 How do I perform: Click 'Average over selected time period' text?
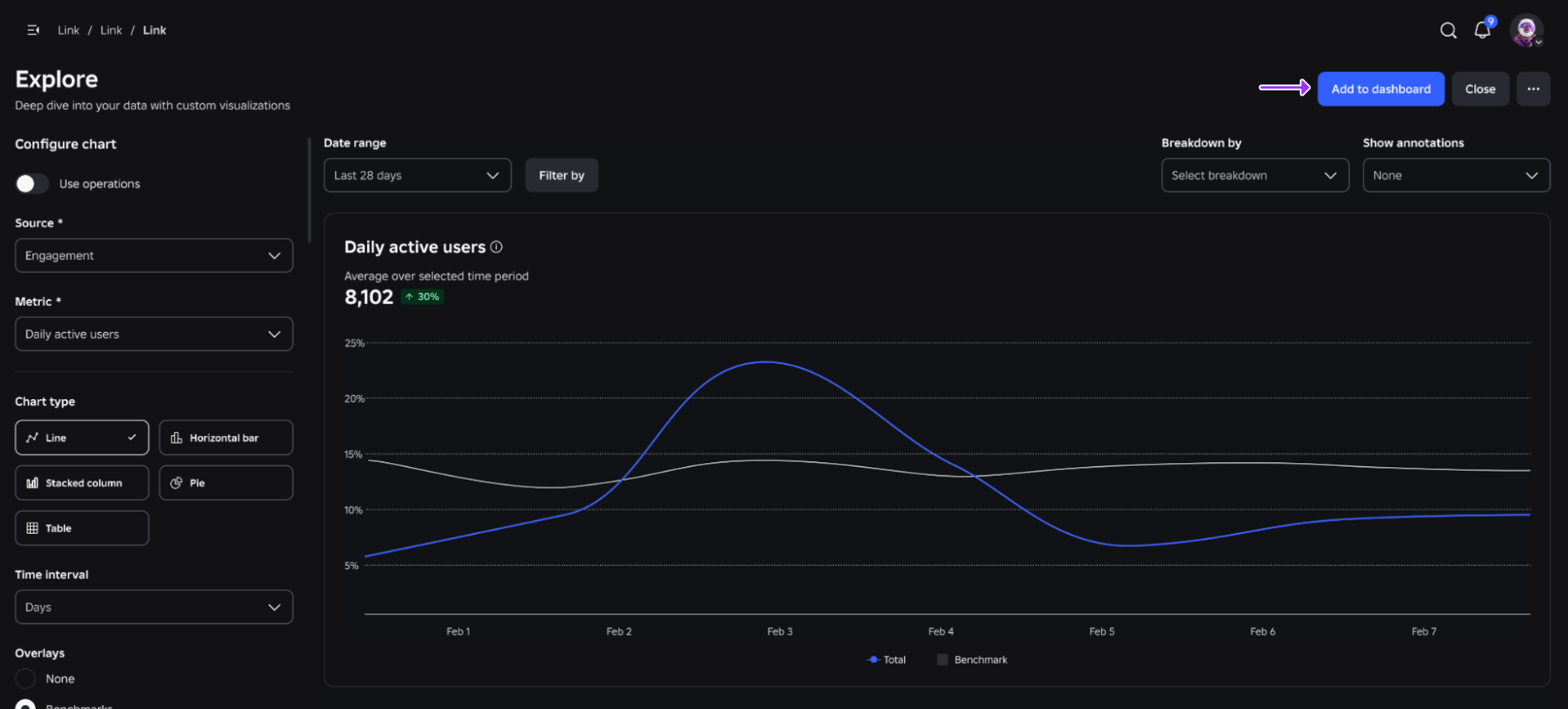pyautogui.click(x=437, y=276)
